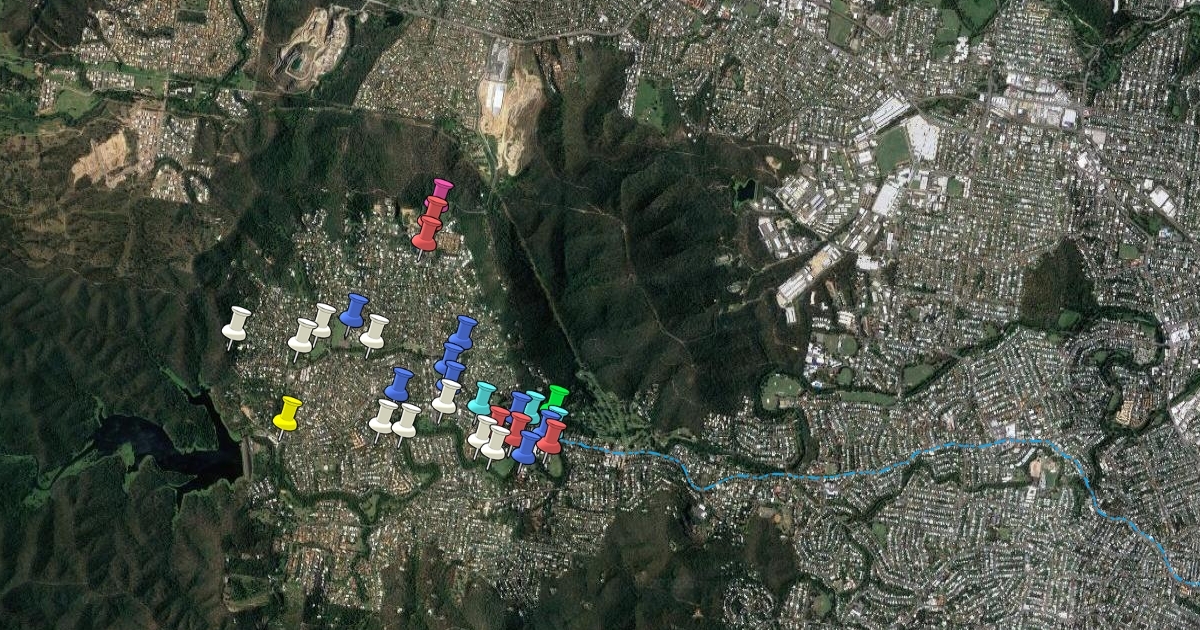Click the magenta pushpin at the top
1200x630 pixels.
click(442, 188)
